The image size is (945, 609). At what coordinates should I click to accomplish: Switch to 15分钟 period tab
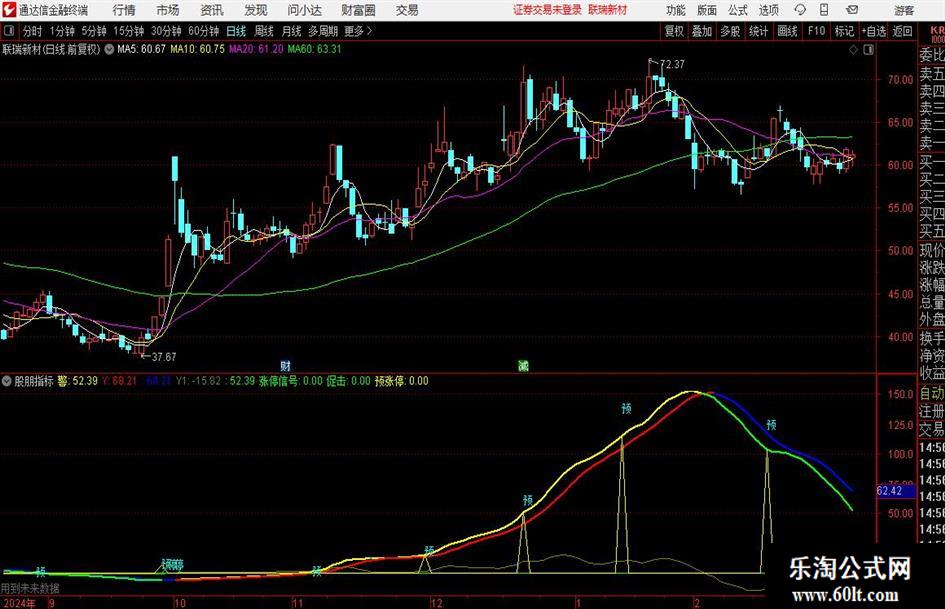coord(128,31)
